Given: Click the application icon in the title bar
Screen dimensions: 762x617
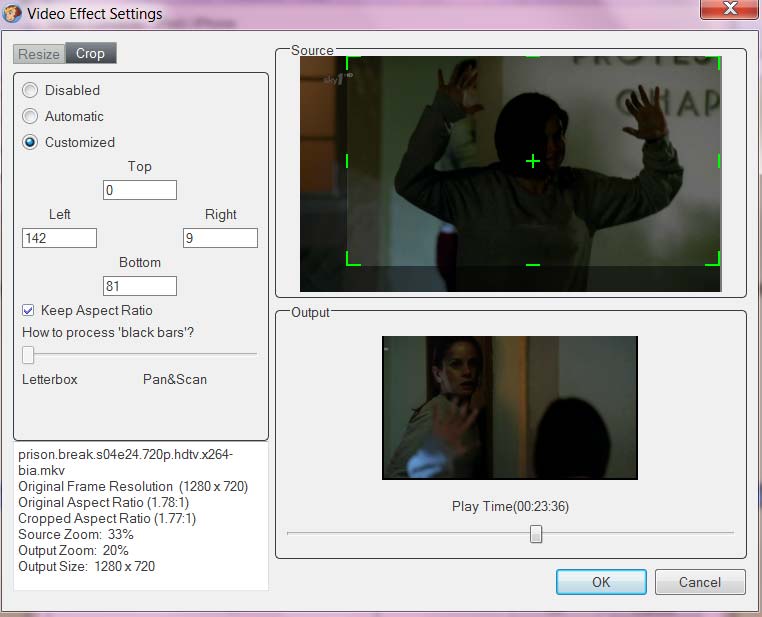Looking at the screenshot, I should click(11, 13).
